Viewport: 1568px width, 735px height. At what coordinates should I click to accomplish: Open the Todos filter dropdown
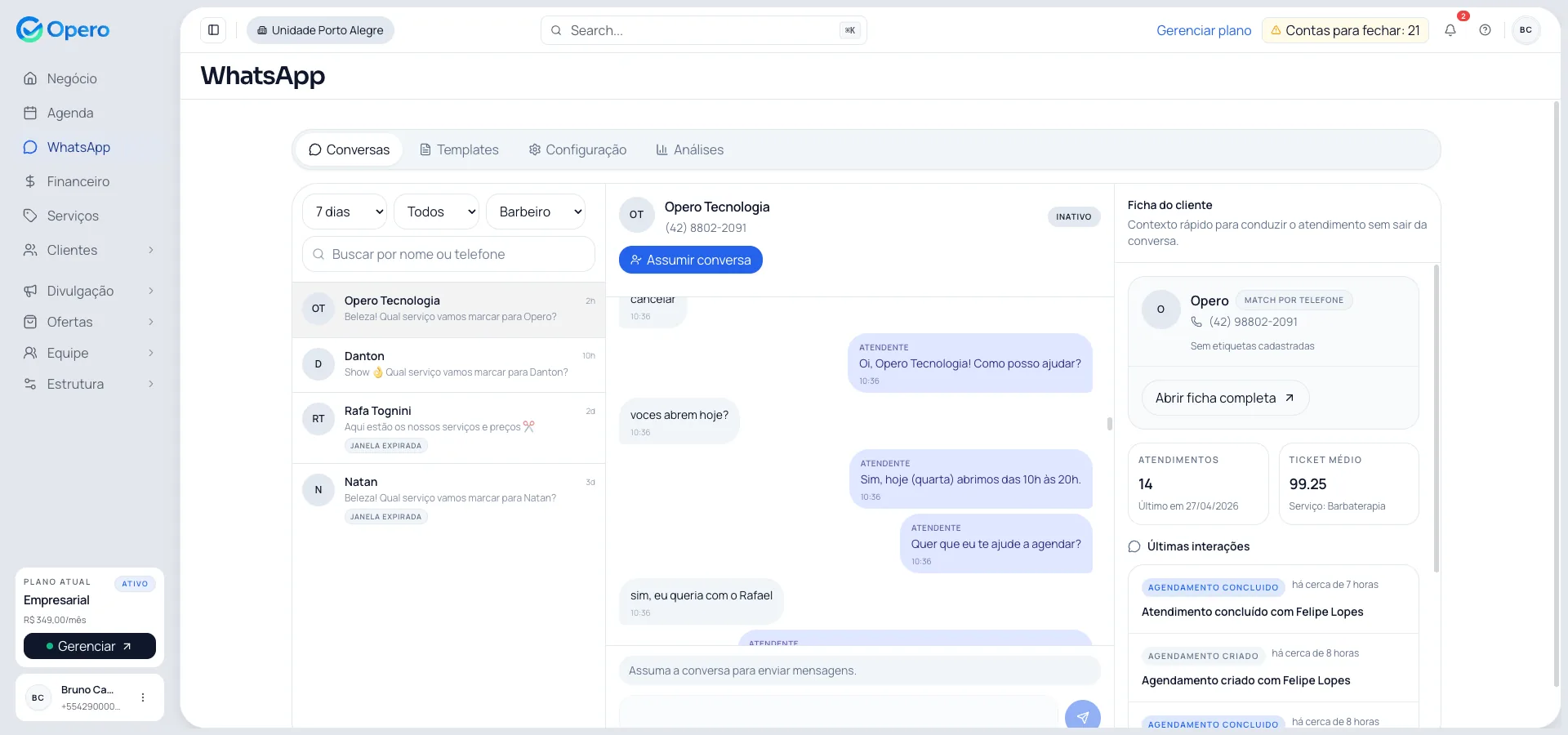tap(436, 212)
